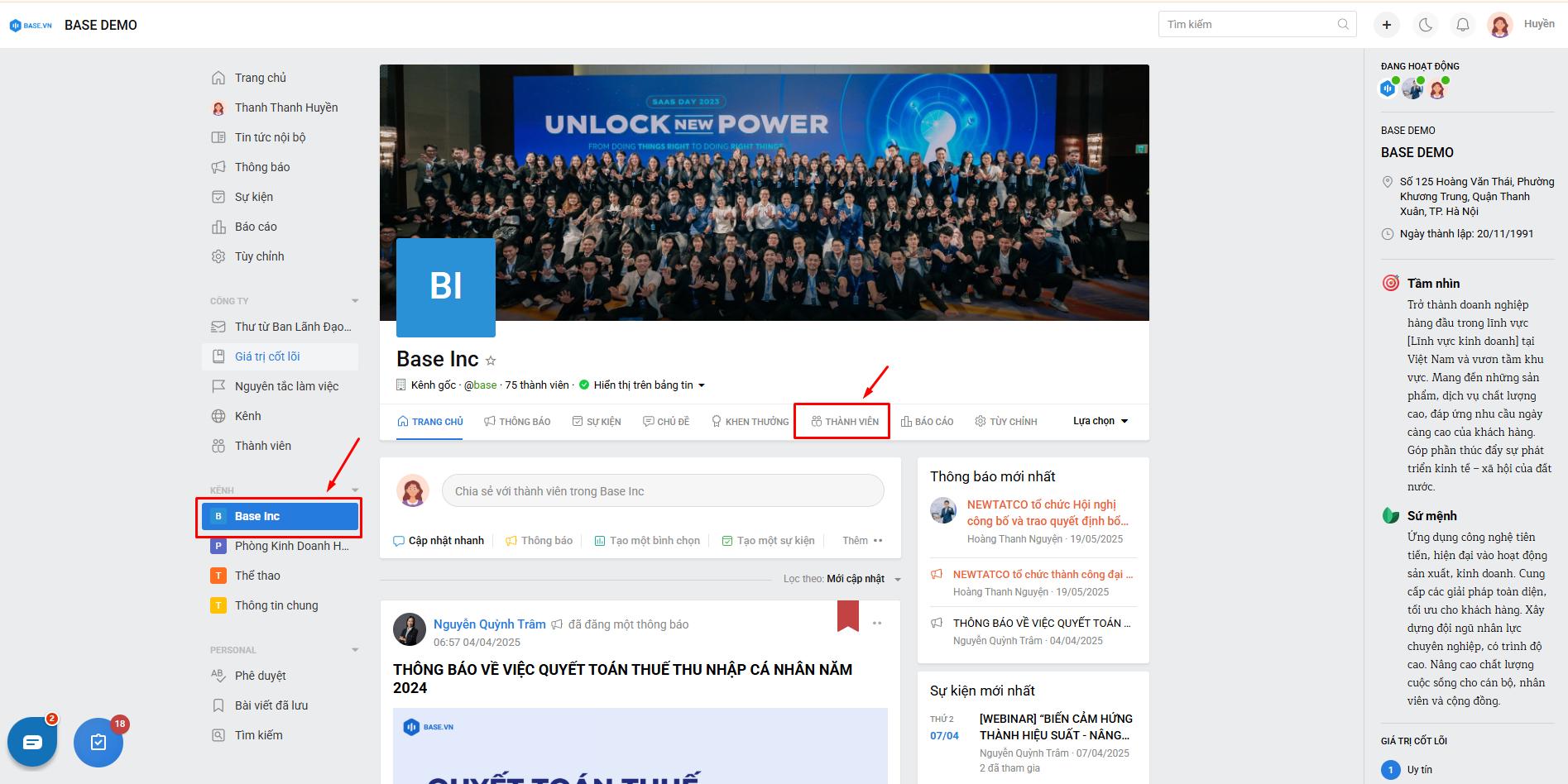Open Thanh Thanh Huyền profile link

286,108
